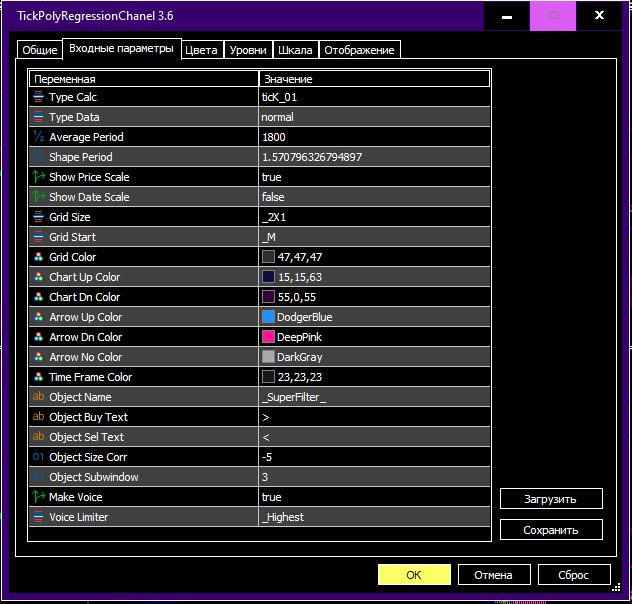Click the enum icon beside Voice Limiter
632x604 pixels.
pyautogui.click(x=38, y=517)
